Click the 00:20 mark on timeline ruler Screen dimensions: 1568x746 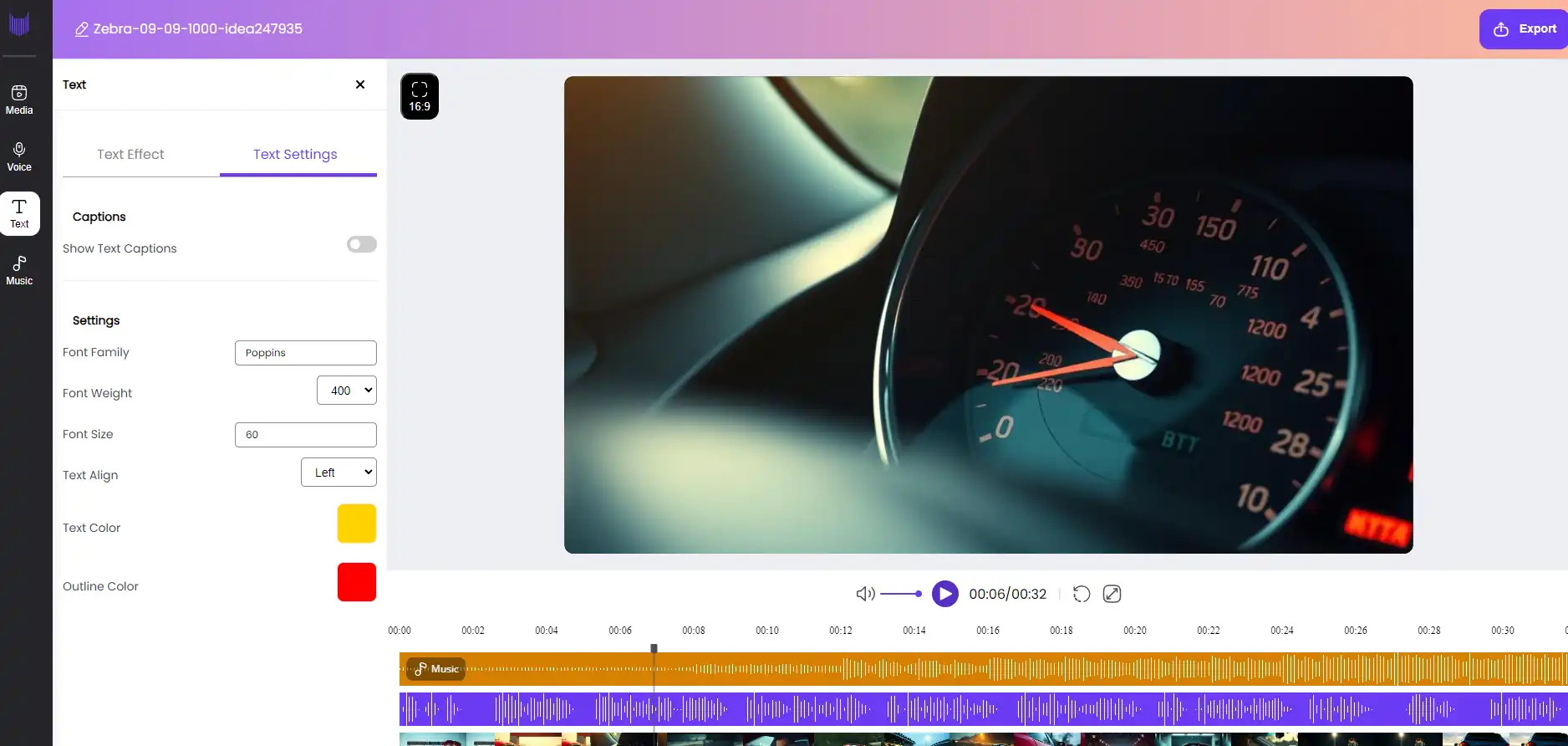tap(1135, 631)
